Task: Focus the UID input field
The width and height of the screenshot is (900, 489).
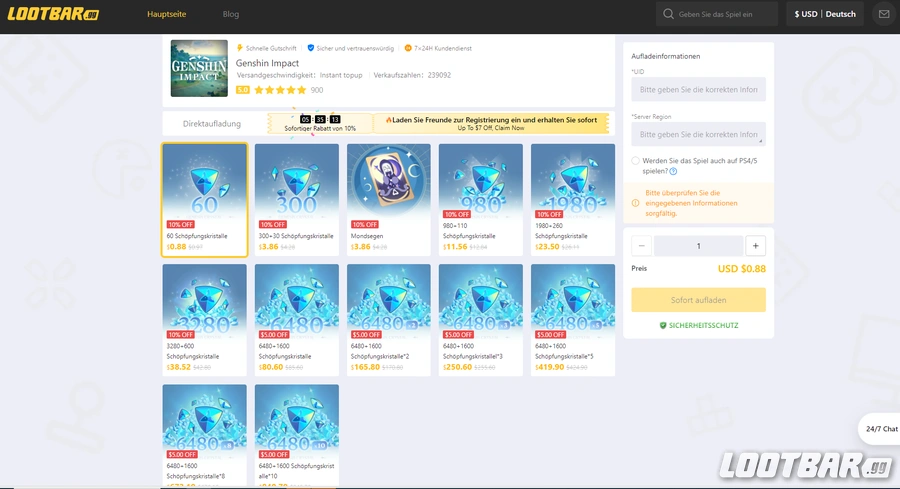Action: pos(698,90)
